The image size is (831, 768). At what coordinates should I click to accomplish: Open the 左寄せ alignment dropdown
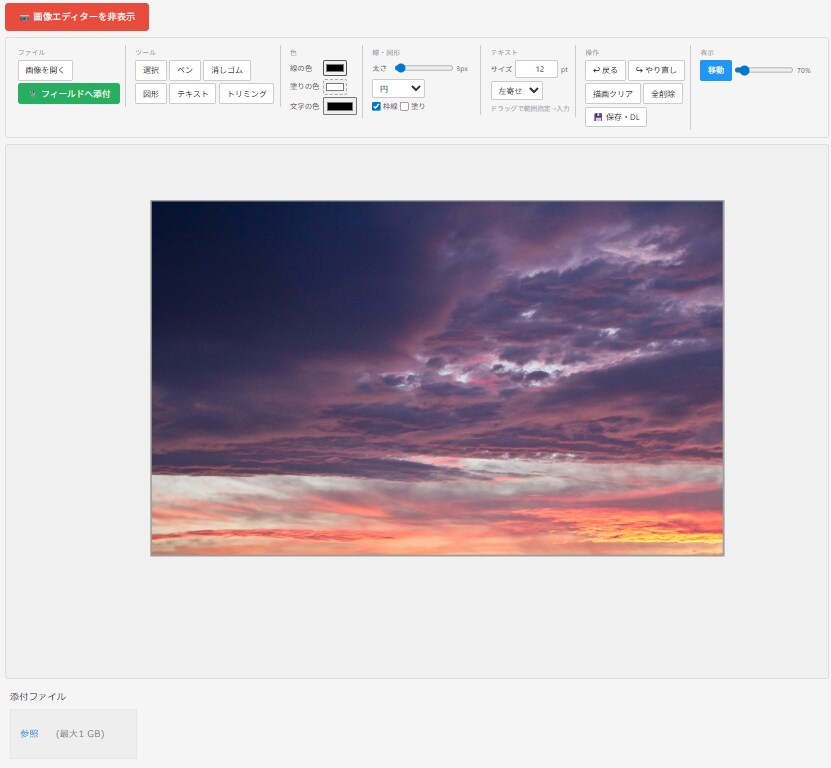517,91
